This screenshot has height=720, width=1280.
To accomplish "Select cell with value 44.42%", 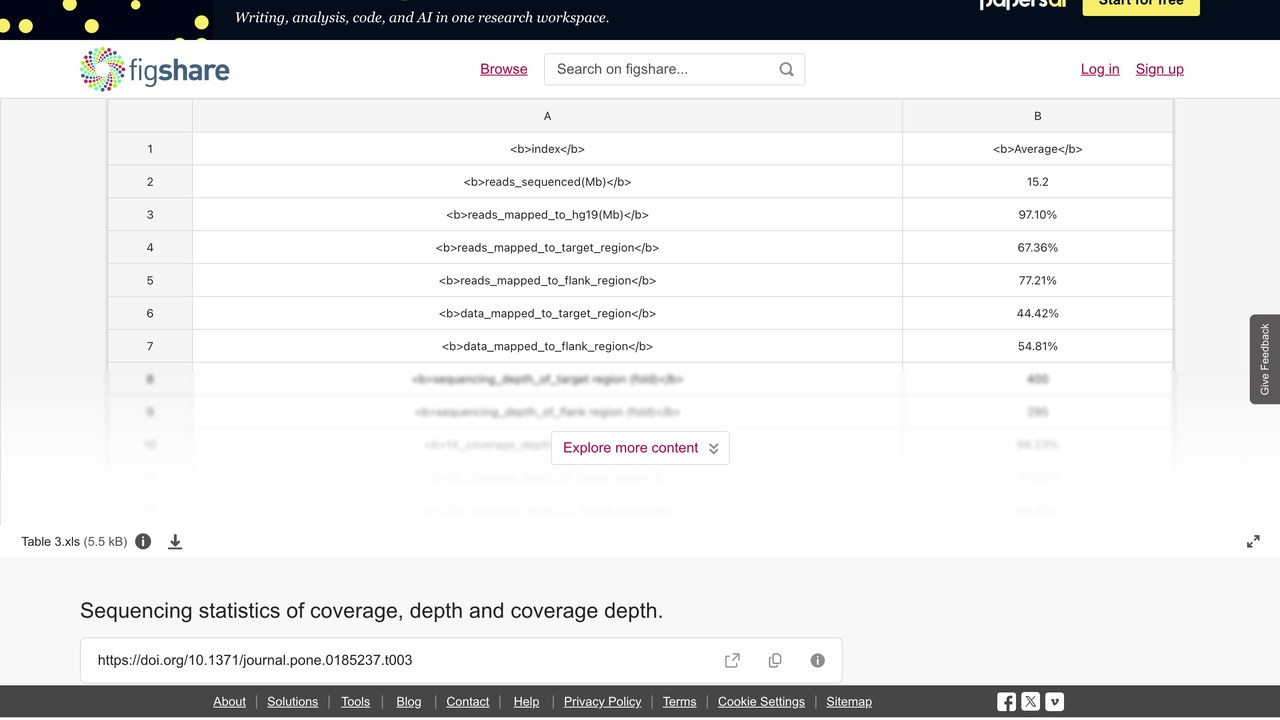I will tap(1037, 314).
